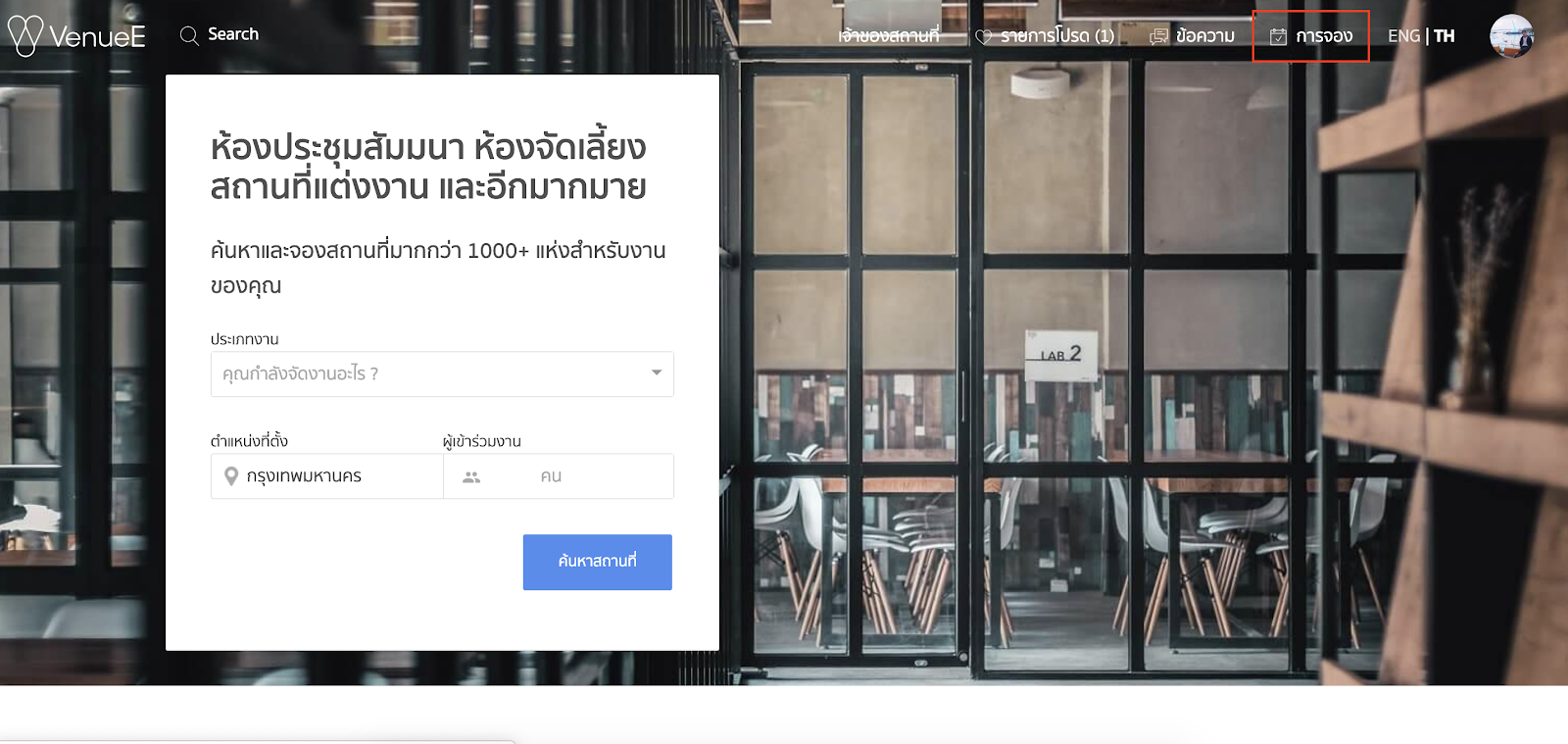Open the กรุงเทพมหานคร location selector
The height and width of the screenshot is (744, 1568).
[327, 476]
